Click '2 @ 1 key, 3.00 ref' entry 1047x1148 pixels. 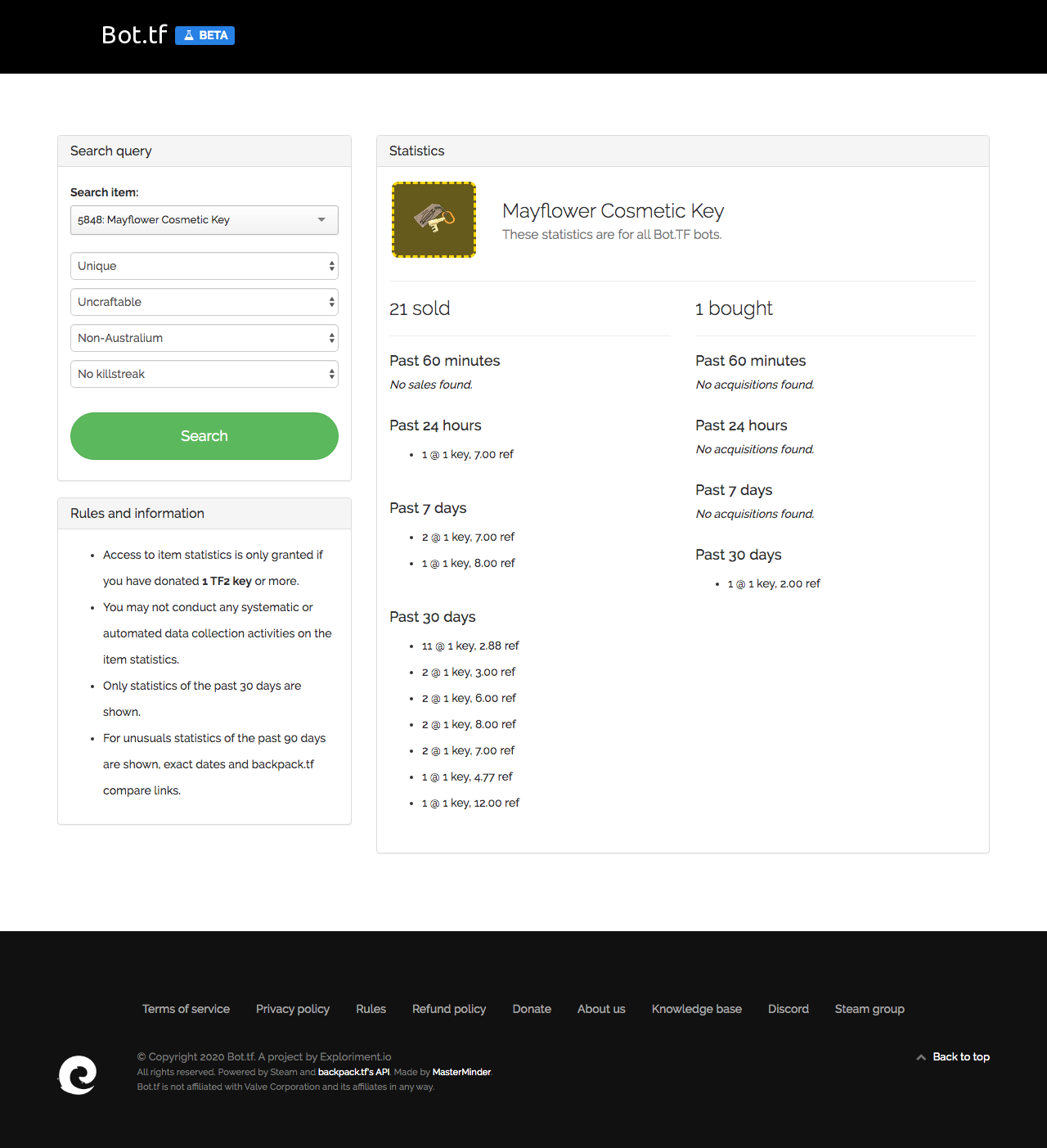tap(469, 672)
